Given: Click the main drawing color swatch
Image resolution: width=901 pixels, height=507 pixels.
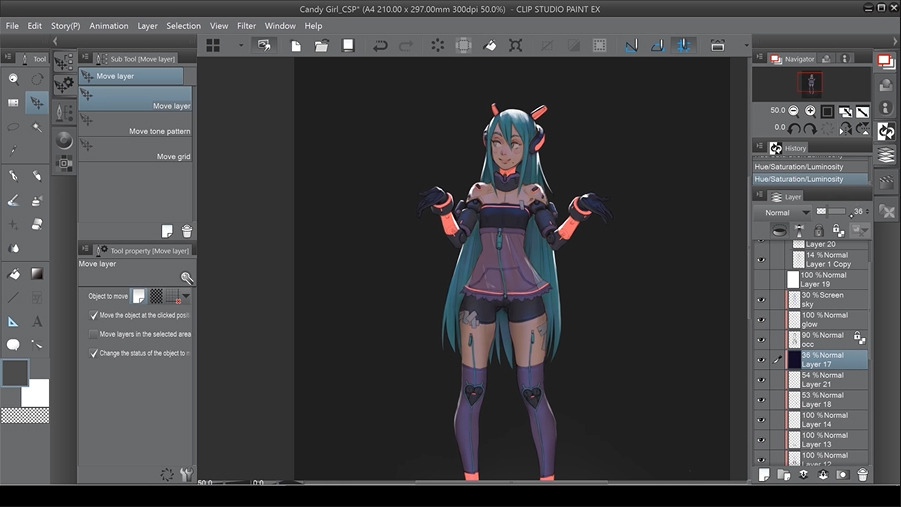Looking at the screenshot, I should pos(15,373).
